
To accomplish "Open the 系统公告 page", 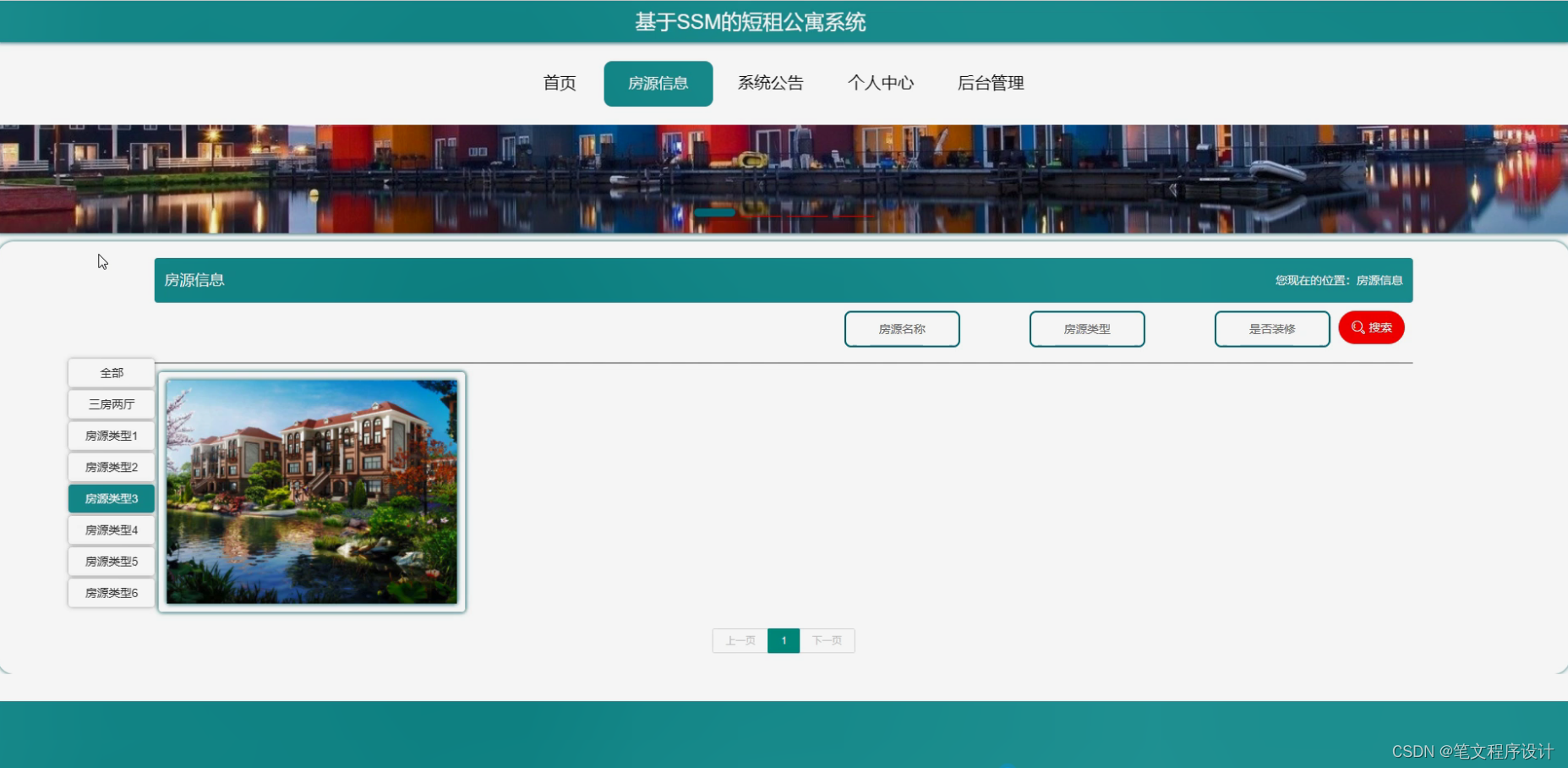I will (770, 83).
